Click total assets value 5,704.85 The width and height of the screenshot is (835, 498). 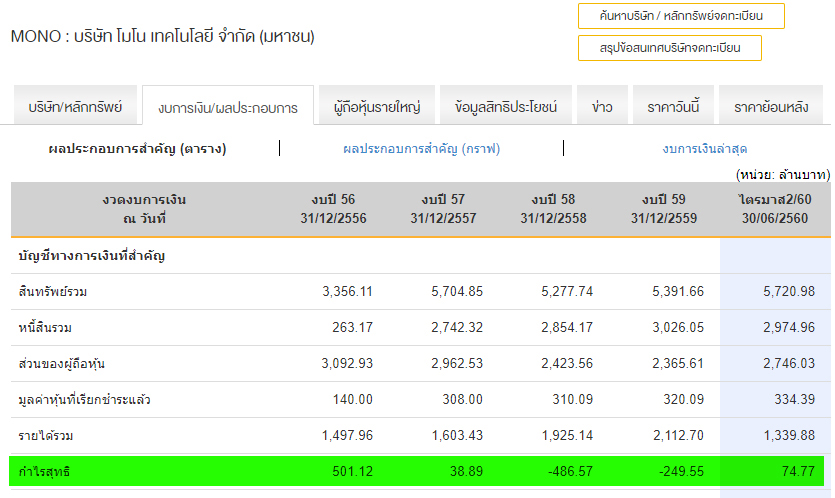click(457, 291)
